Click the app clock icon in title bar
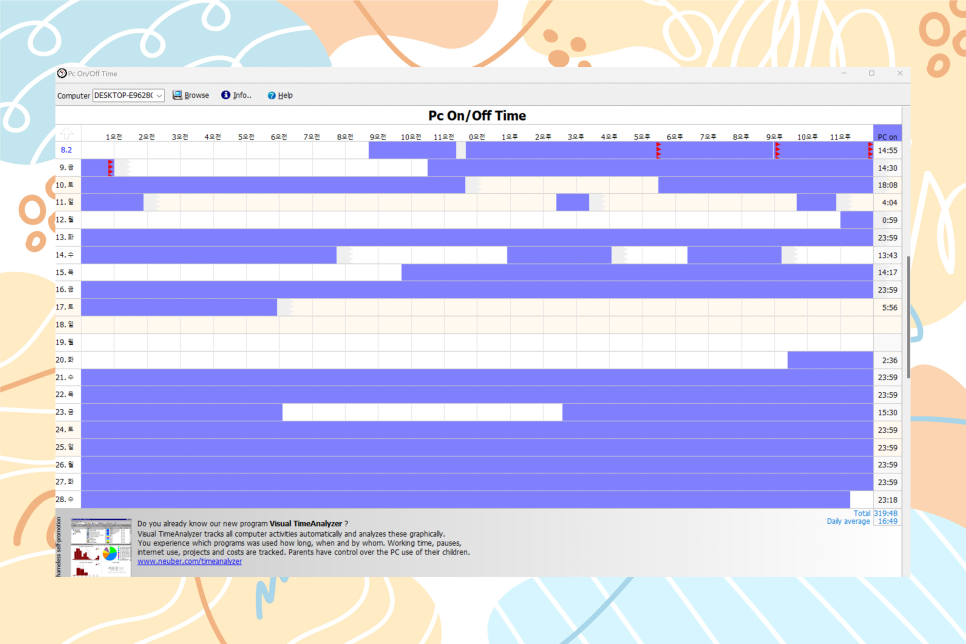Viewport: 966px width, 644px height. coord(62,73)
